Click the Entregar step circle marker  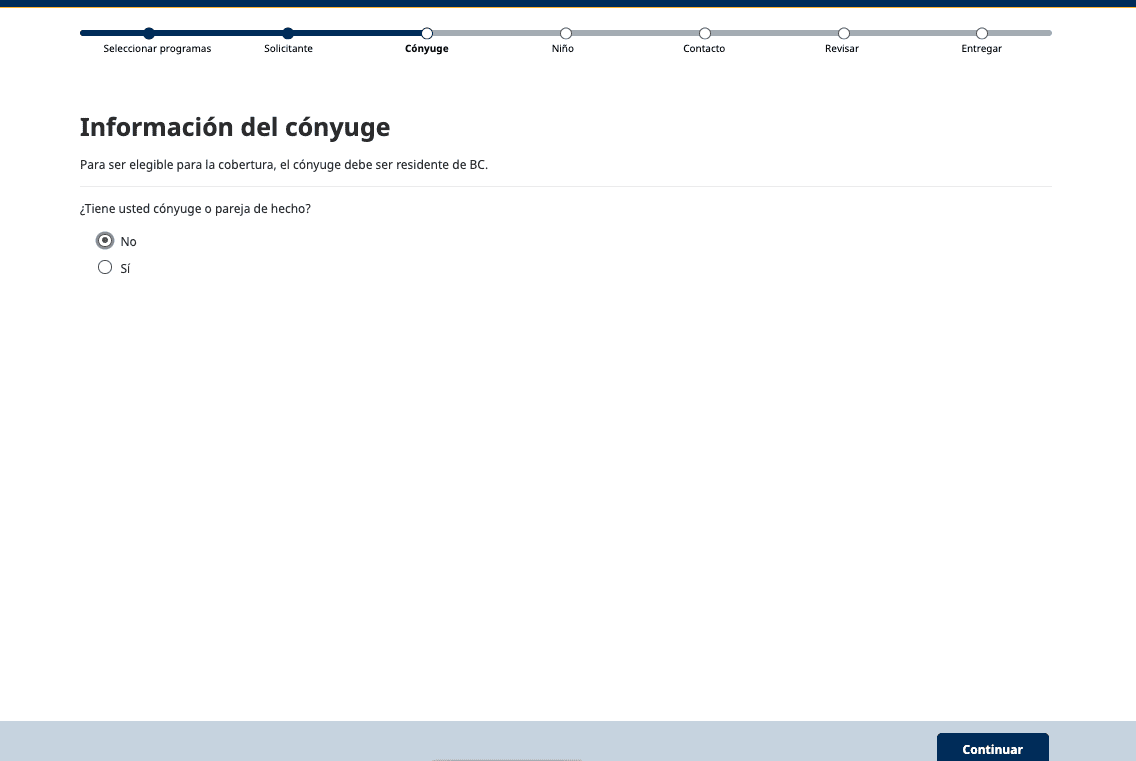(x=982, y=33)
